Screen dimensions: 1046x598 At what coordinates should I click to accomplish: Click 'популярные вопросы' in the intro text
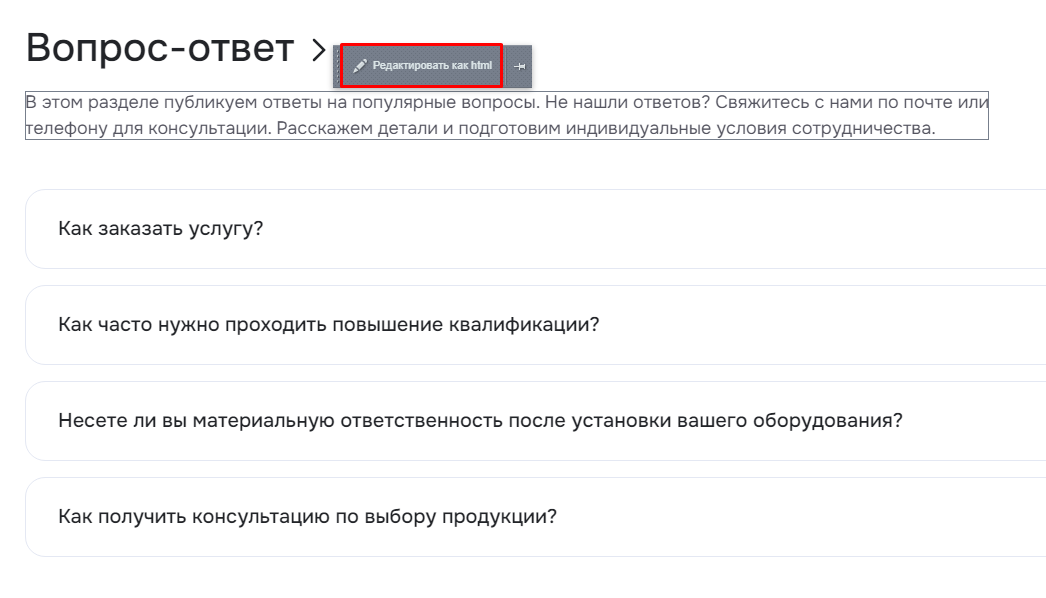point(445,103)
